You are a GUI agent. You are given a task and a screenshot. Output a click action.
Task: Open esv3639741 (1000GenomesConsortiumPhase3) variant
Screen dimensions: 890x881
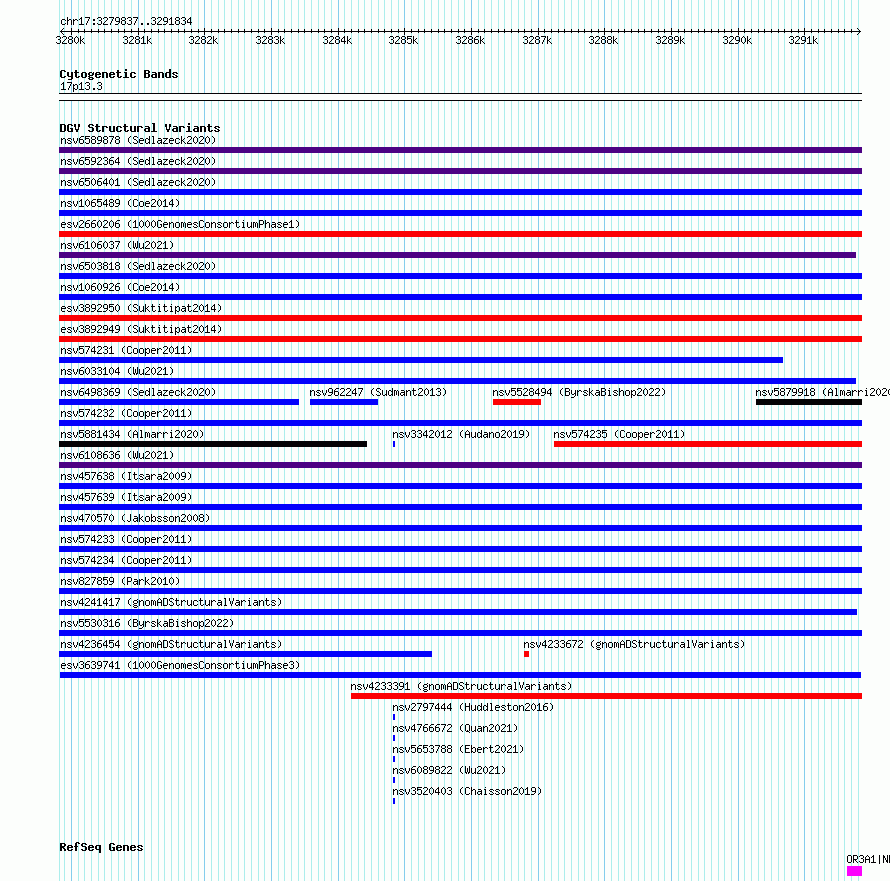[x=180, y=665]
